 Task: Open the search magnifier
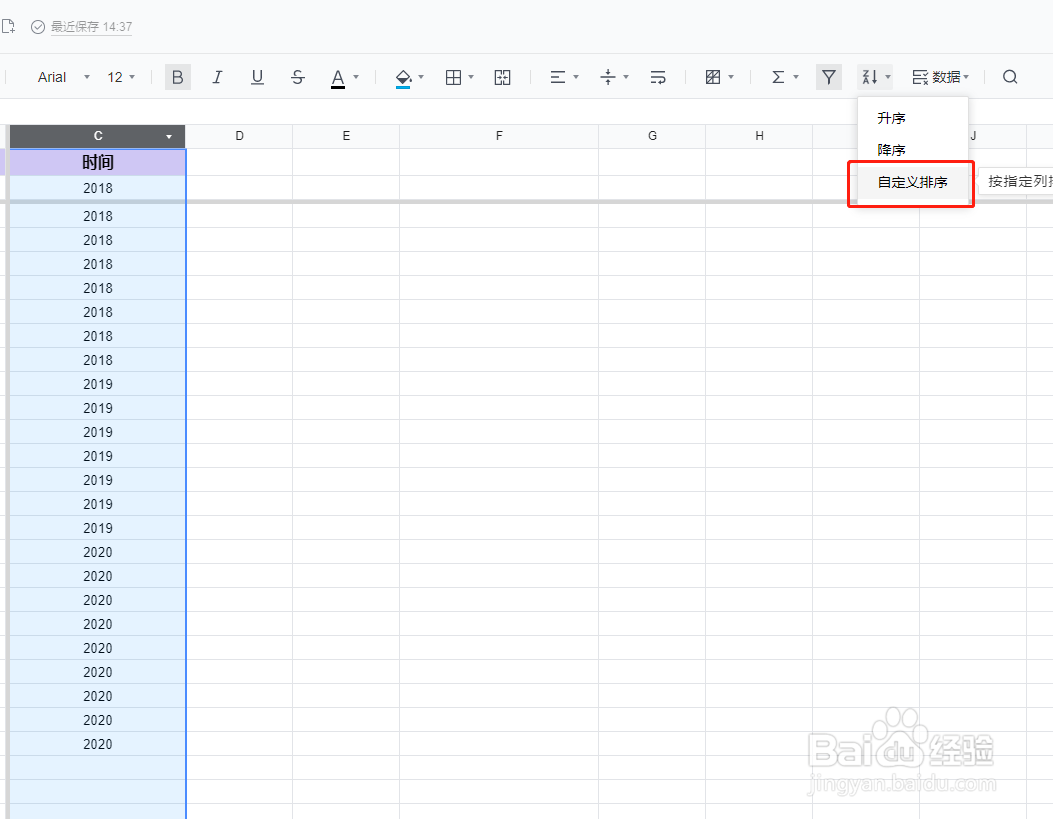click(x=1010, y=77)
